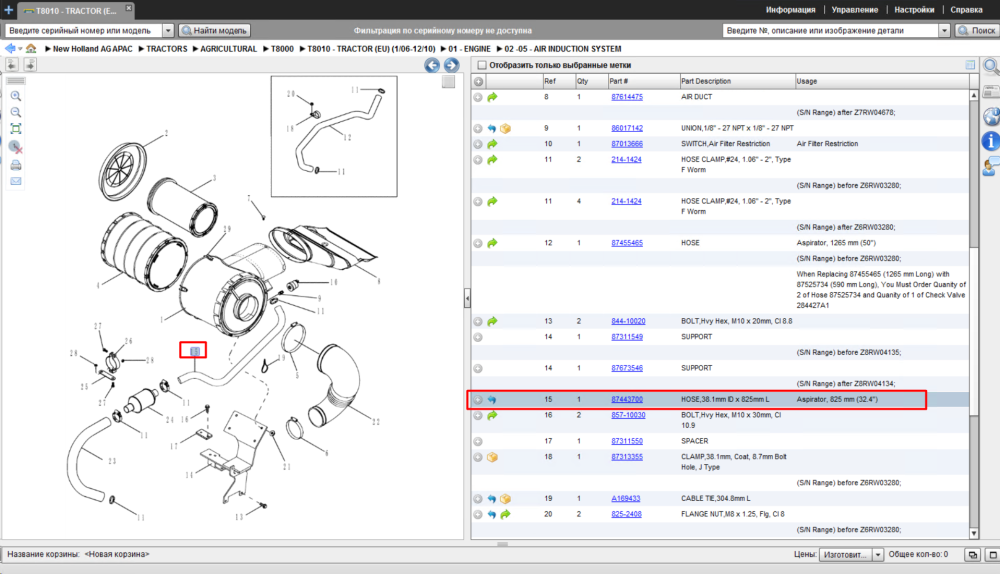The image size is (1000, 574).
Task: Click the SUPPORT description for 87311549
Action: pyautogui.click(x=696, y=337)
